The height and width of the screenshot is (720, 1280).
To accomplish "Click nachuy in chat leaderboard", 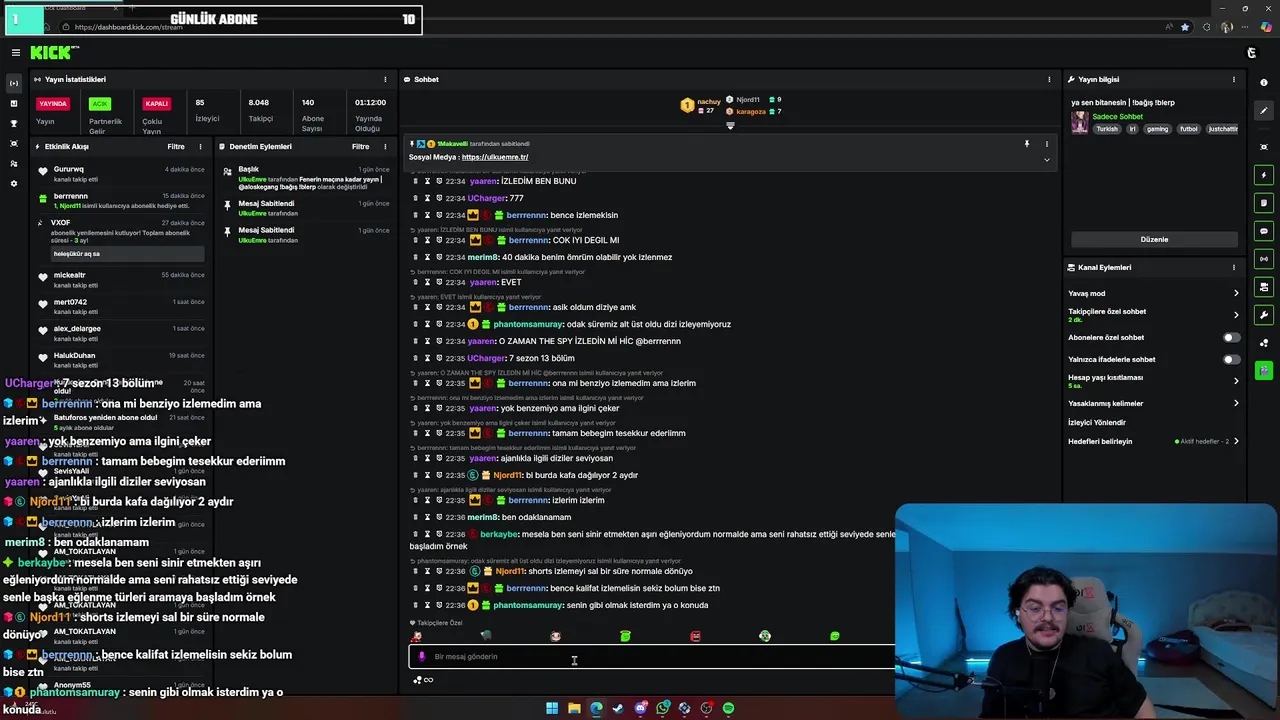I will (x=708, y=101).
